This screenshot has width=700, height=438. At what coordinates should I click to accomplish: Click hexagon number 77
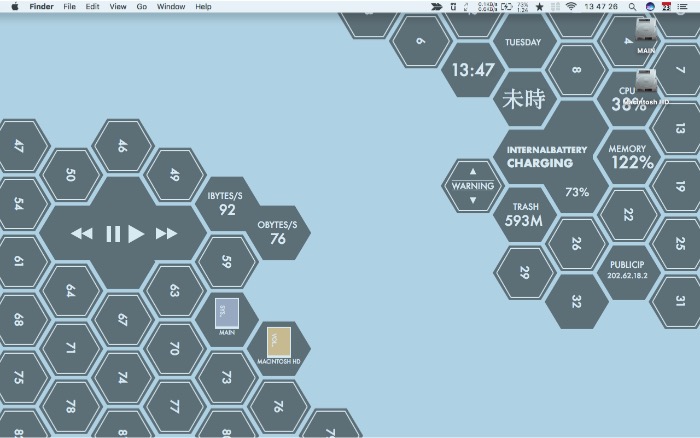[175, 407]
